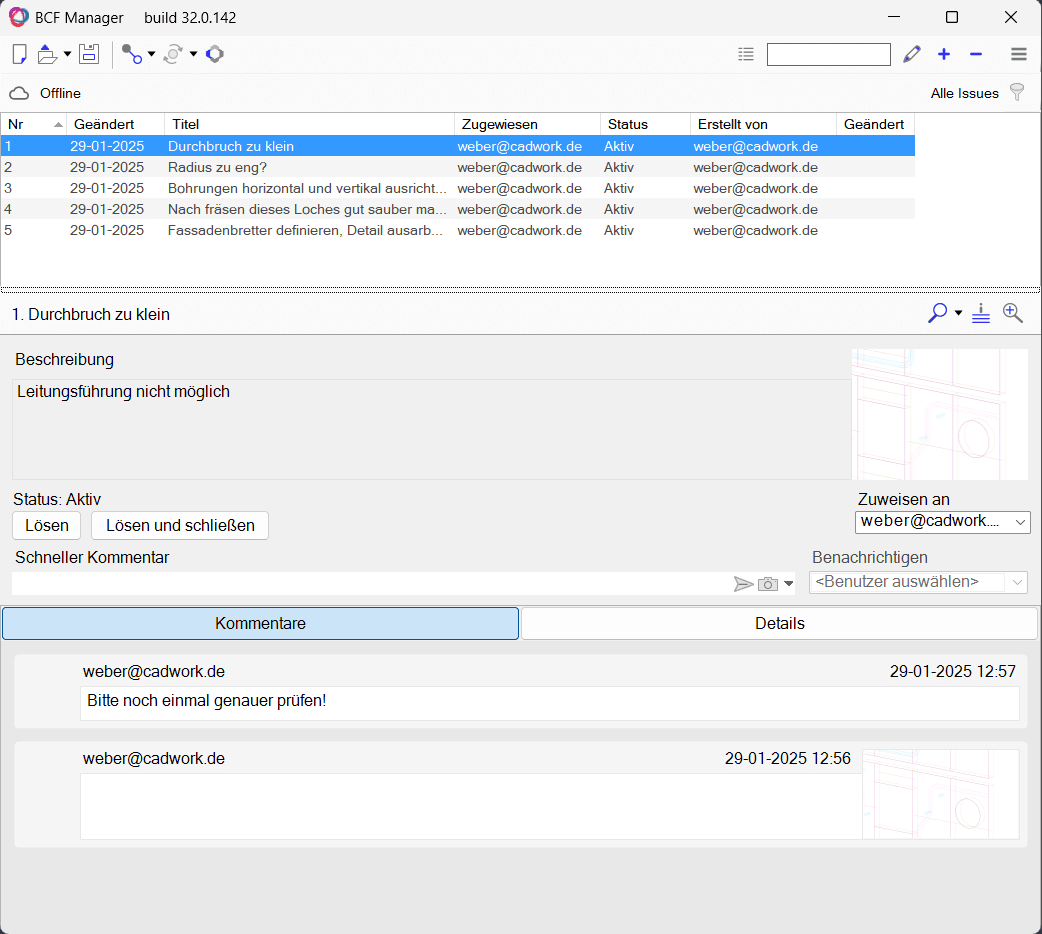This screenshot has width=1042, height=934.
Task: Sort by last Geändert column header
Action: (x=875, y=124)
